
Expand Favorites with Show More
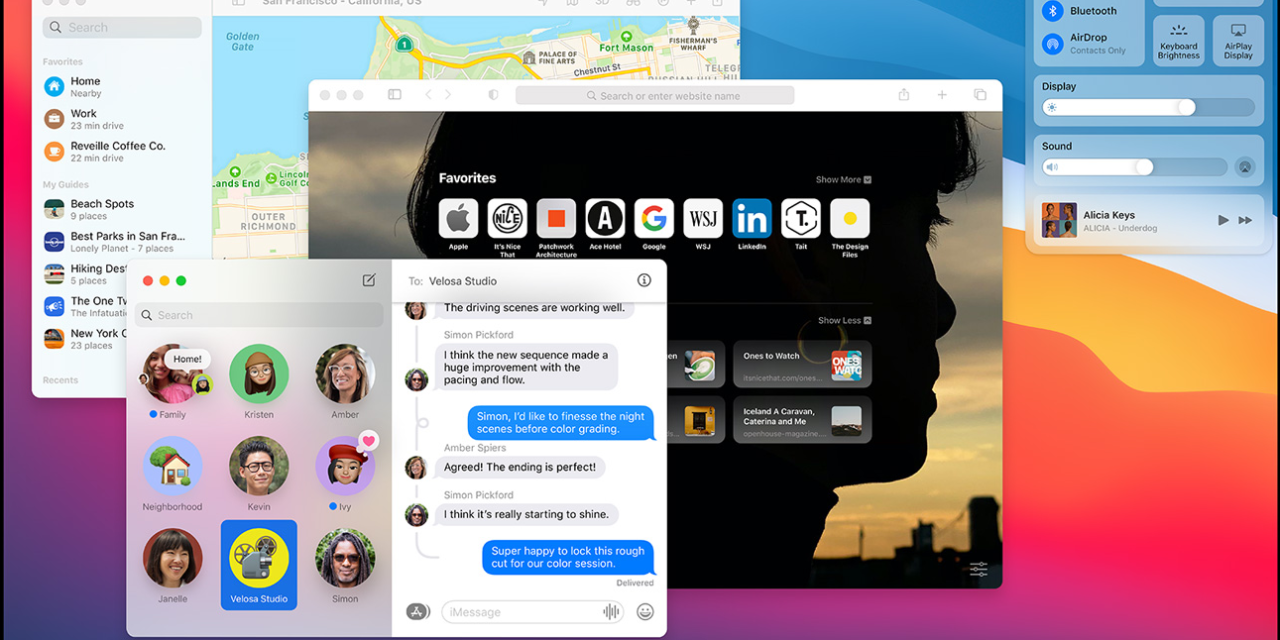tap(843, 180)
